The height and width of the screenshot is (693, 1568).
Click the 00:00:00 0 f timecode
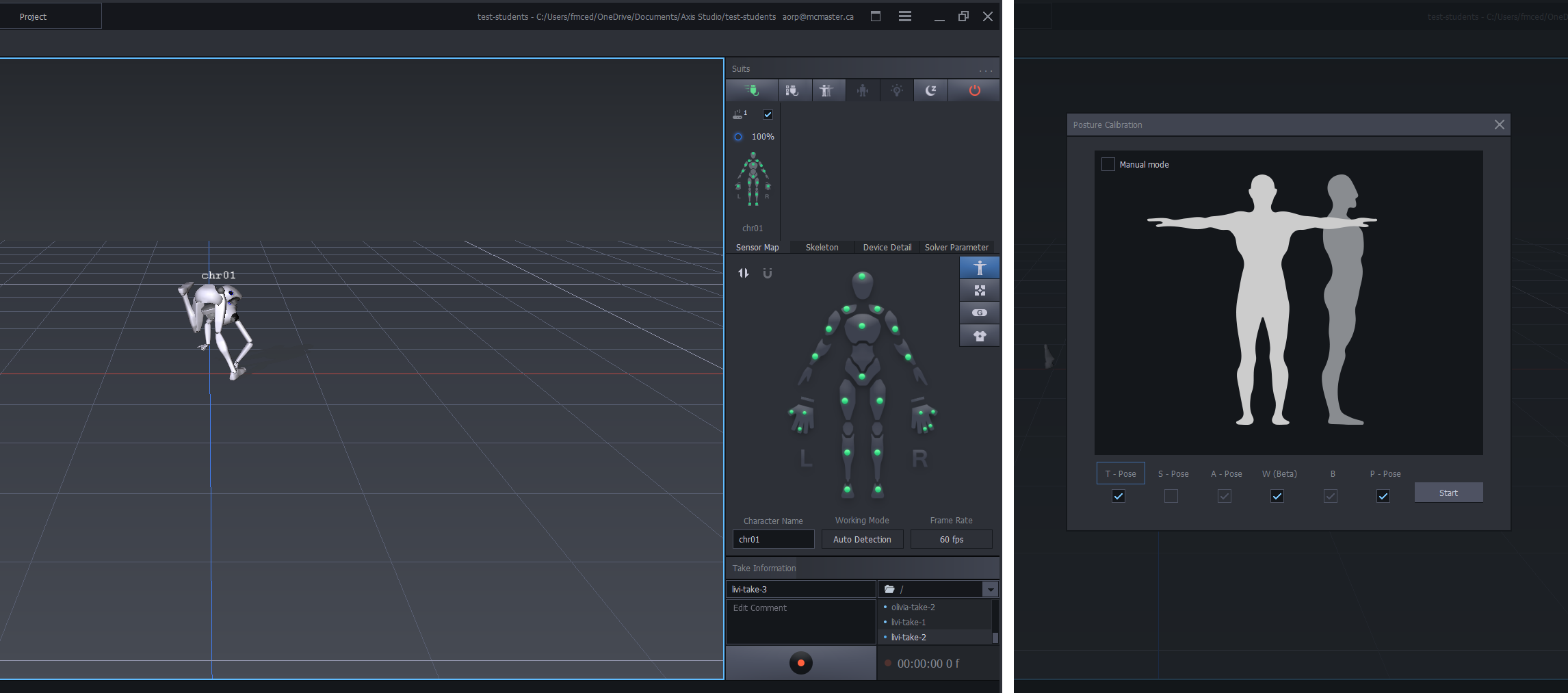(928, 664)
